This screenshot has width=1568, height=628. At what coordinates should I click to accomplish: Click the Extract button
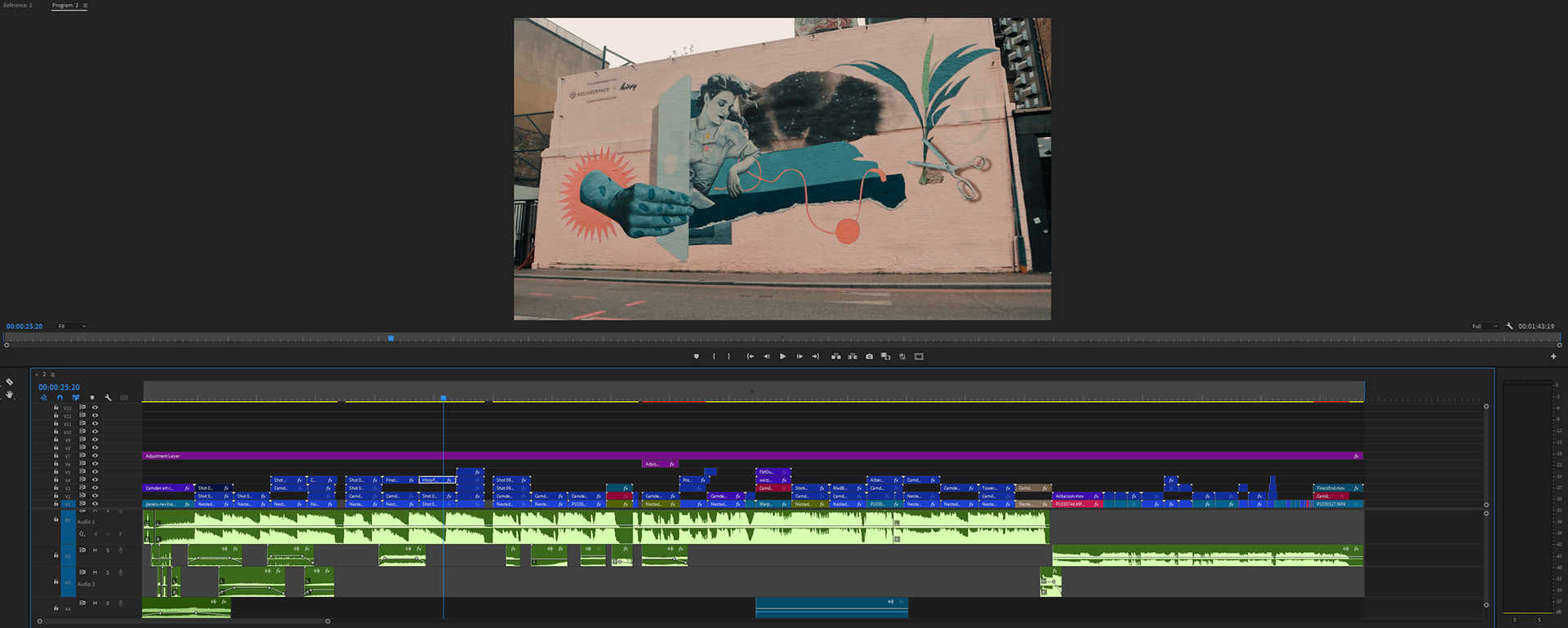853,356
